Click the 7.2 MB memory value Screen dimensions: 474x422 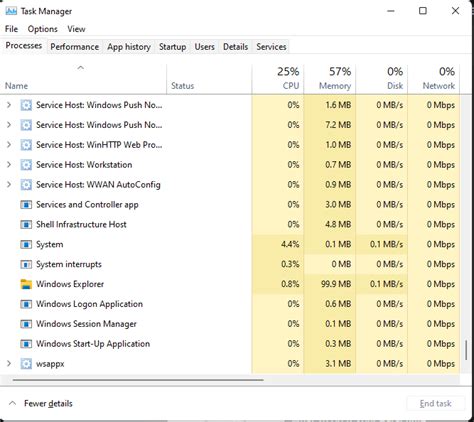(x=338, y=125)
